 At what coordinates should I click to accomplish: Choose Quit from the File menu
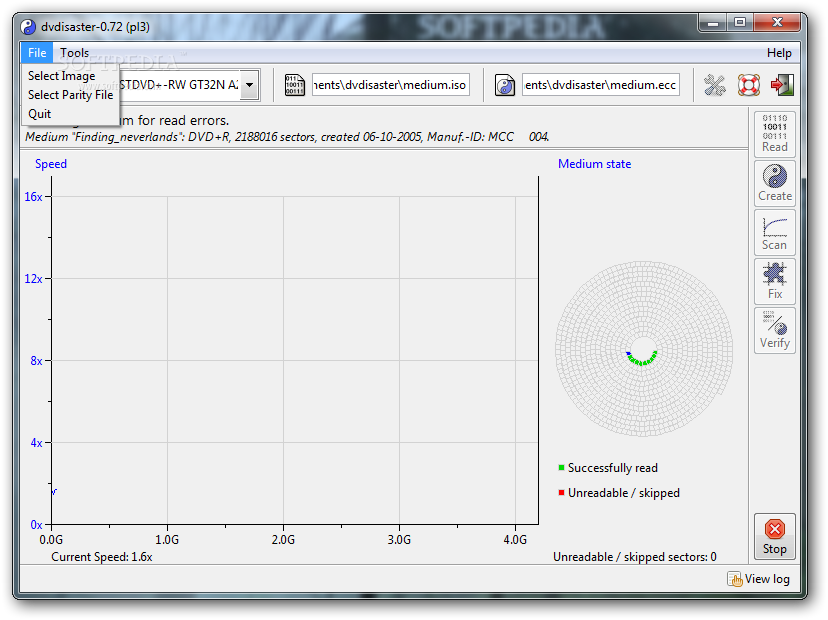40,114
